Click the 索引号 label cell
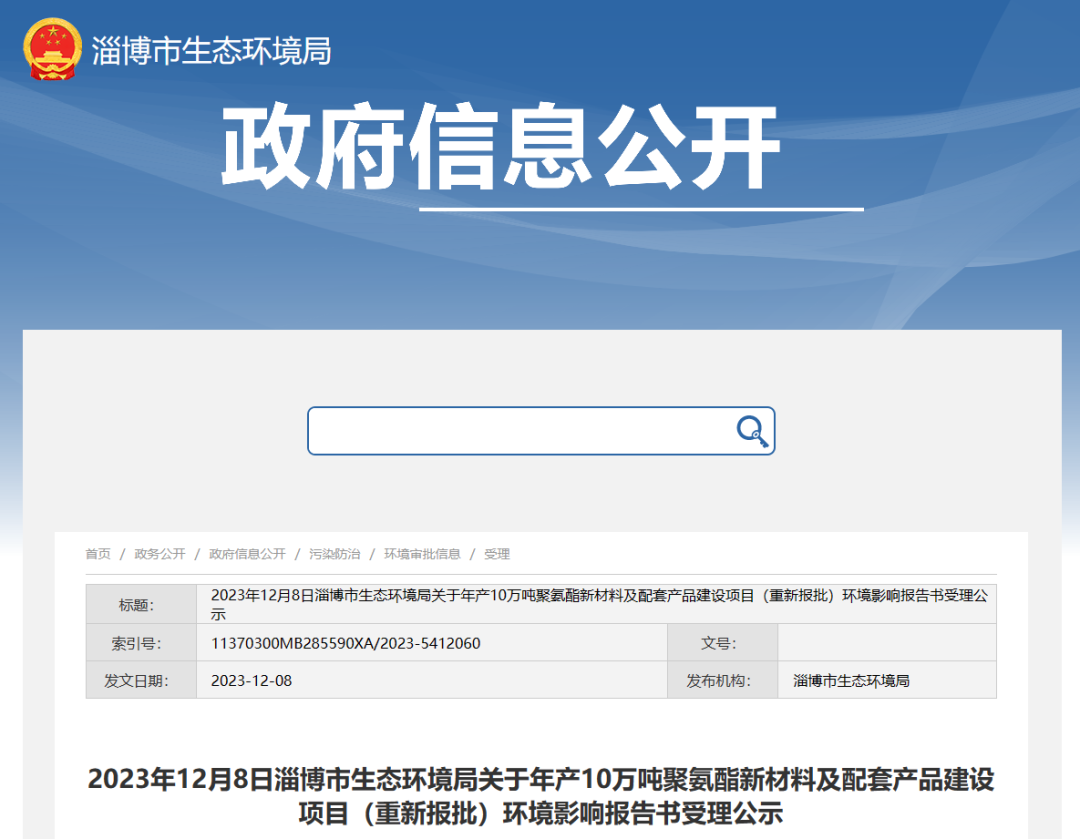Screen dimensions: 1080x839 click(x=140, y=643)
